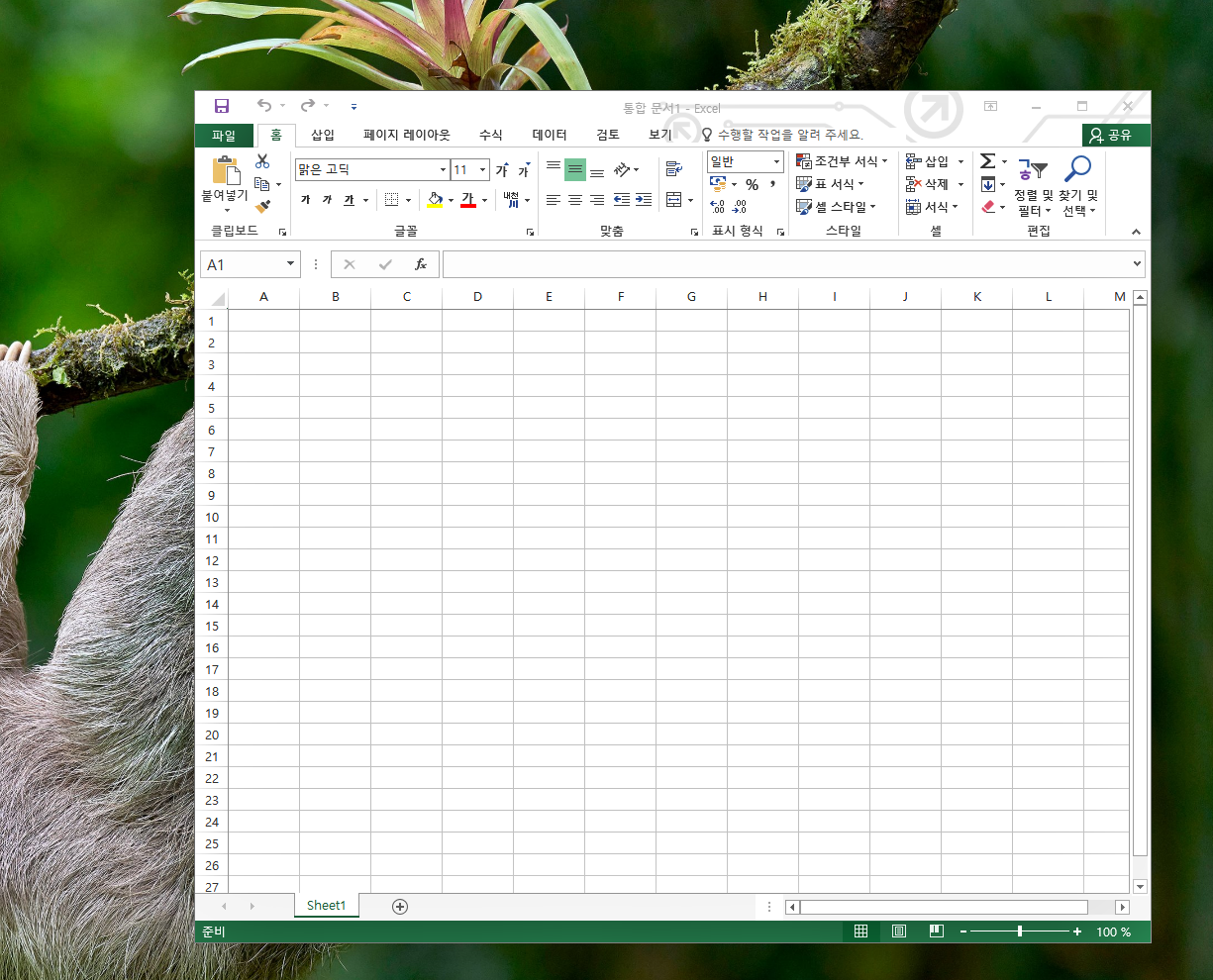Apply the red font color swatch
The width and height of the screenshot is (1213, 980).
(468, 200)
